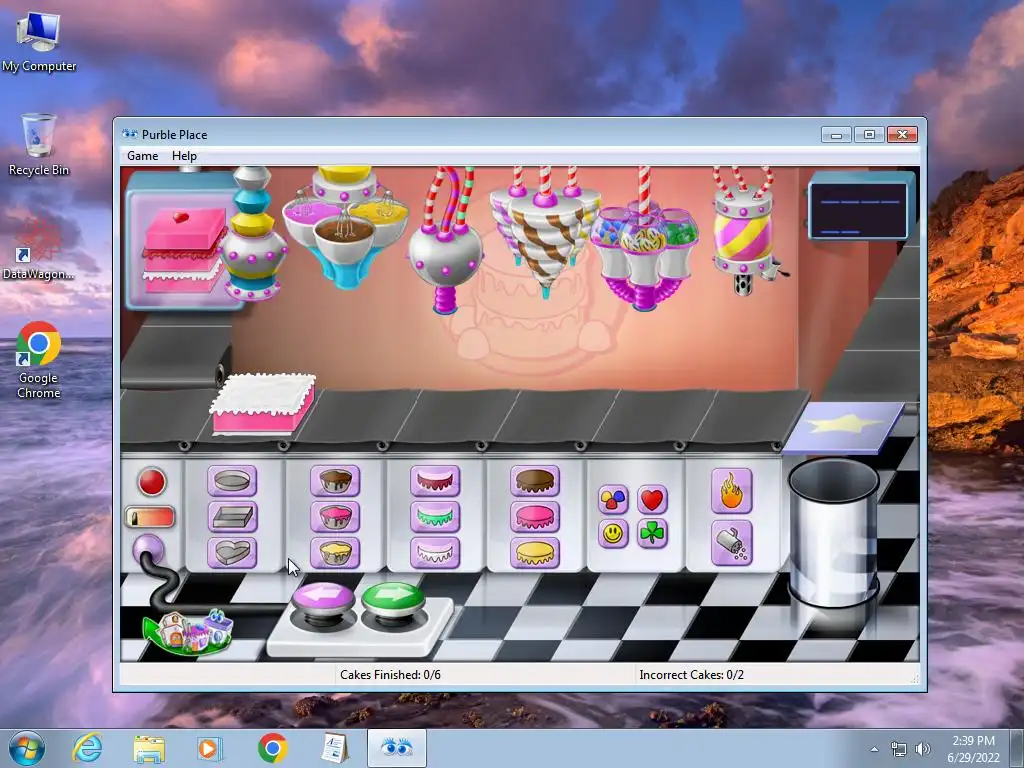
Task: Launch Chrome from the taskbar
Action: point(273,748)
